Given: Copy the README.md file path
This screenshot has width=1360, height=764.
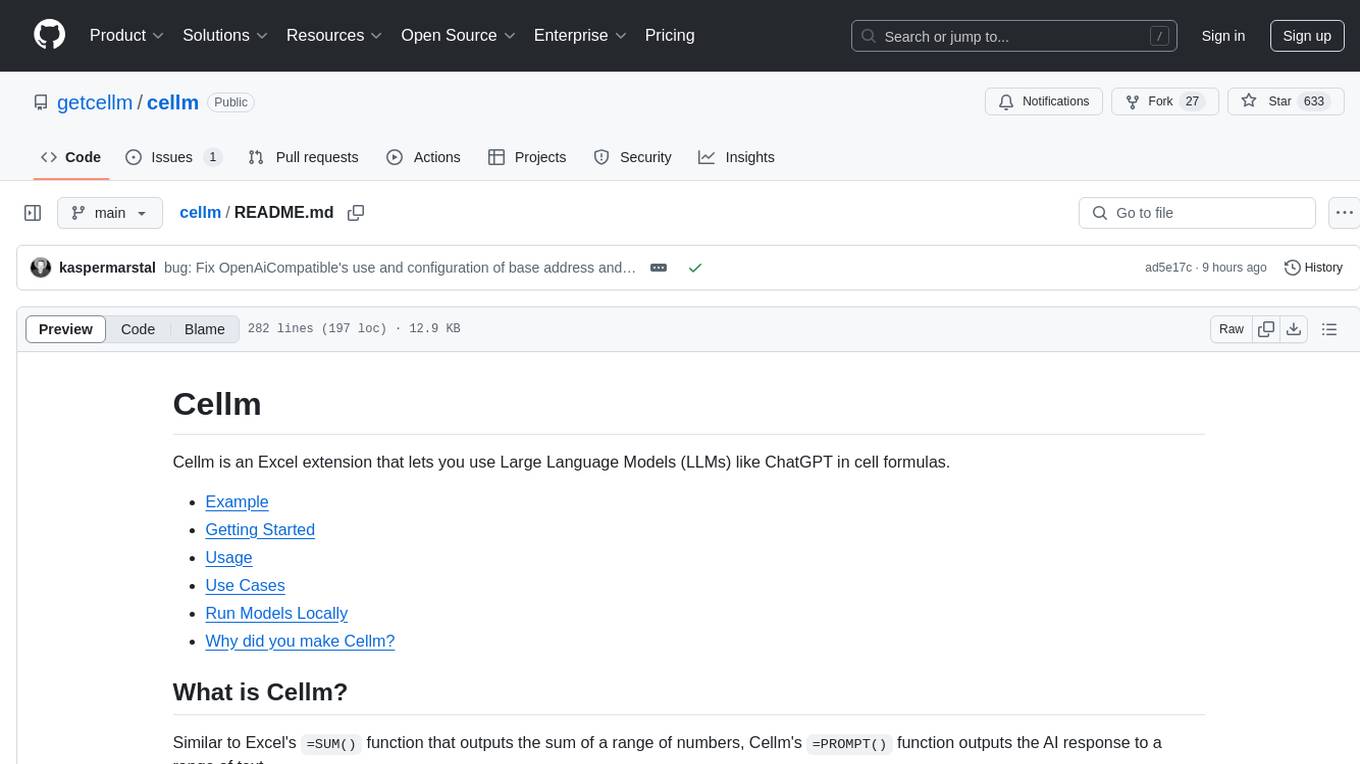Looking at the screenshot, I should [355, 213].
